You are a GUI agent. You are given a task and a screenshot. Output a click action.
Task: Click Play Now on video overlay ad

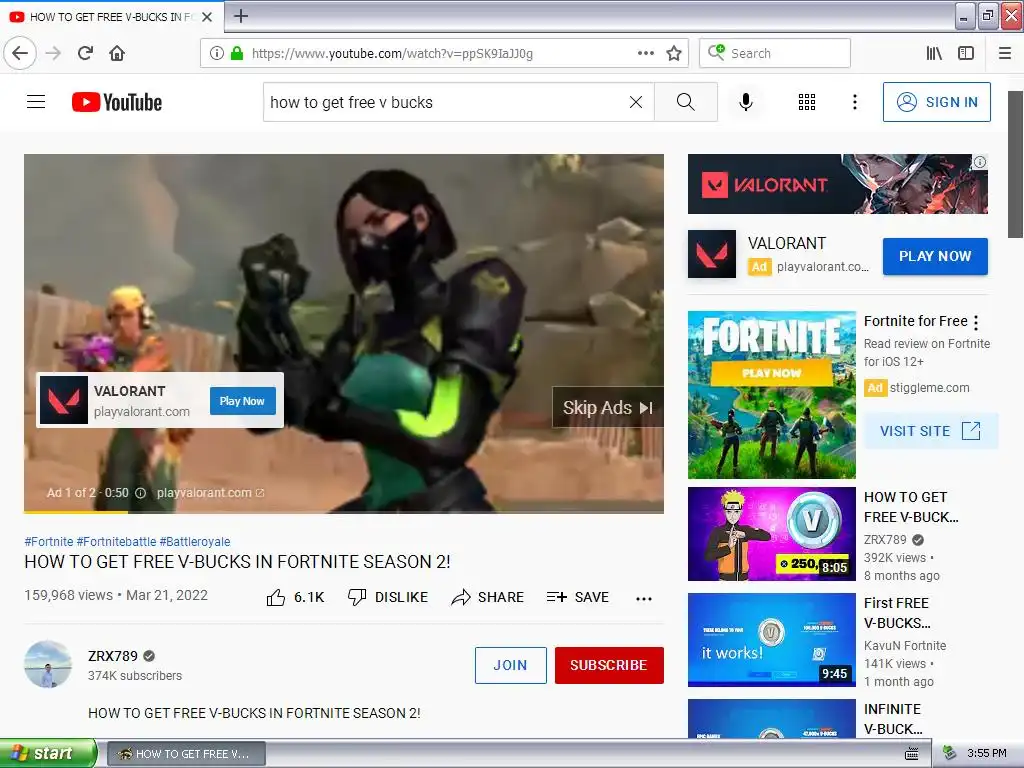tap(242, 401)
